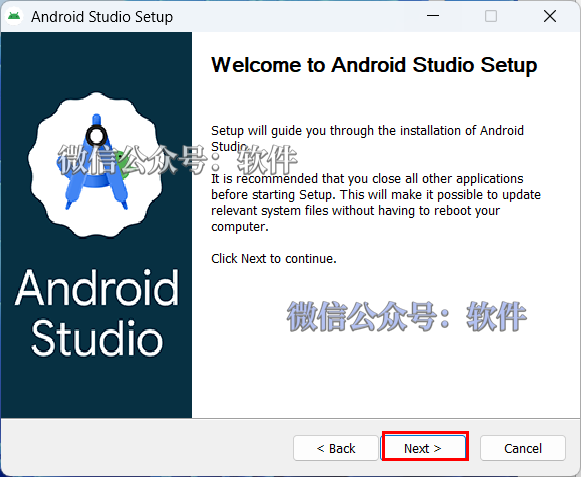Click the paragraph about closing other applications
The width and height of the screenshot is (581, 477).
(376, 202)
